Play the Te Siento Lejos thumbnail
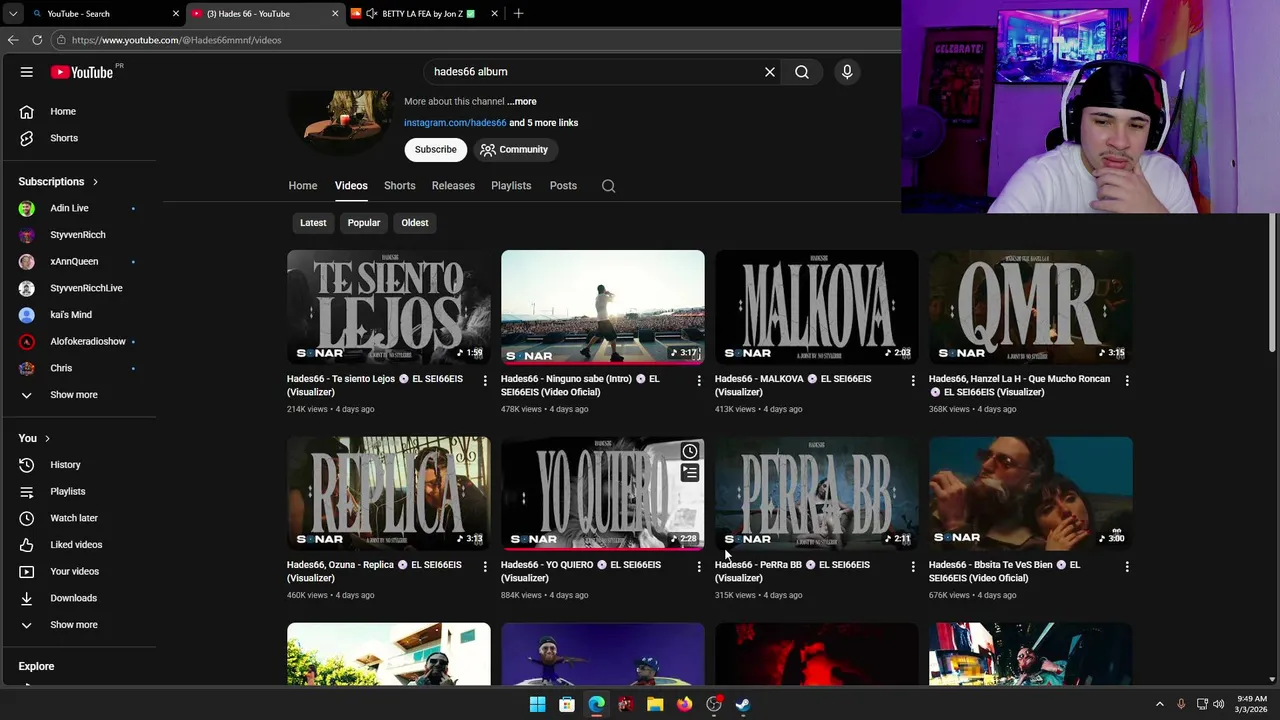Screen dimensions: 1280x720 (x=389, y=307)
